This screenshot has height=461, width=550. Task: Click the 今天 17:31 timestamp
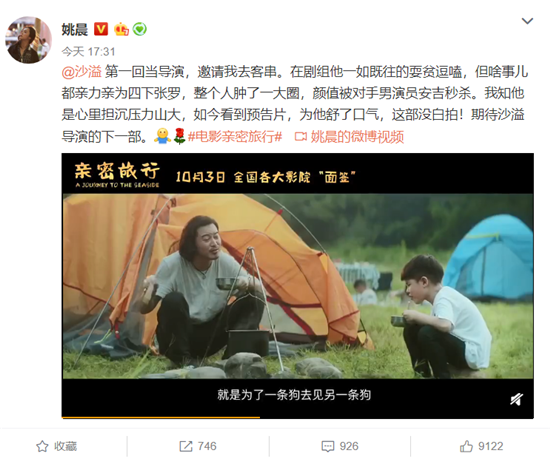click(88, 52)
